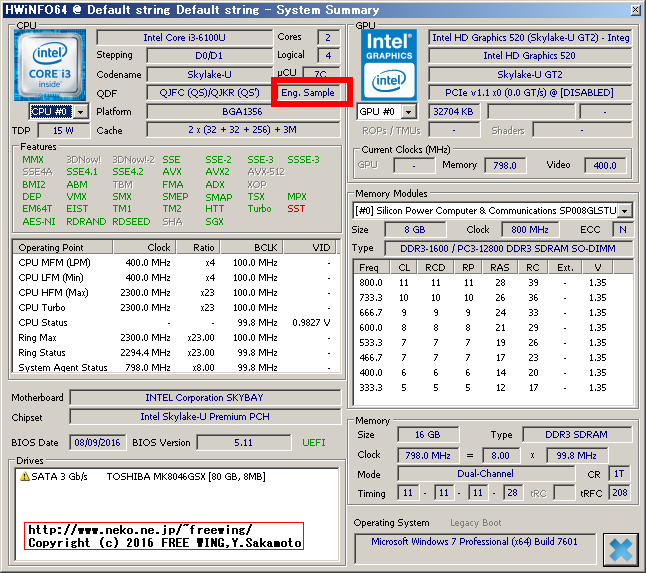Click the Chipset Intel Skylake-U Premium PCH field
The image size is (646, 573).
205,417
